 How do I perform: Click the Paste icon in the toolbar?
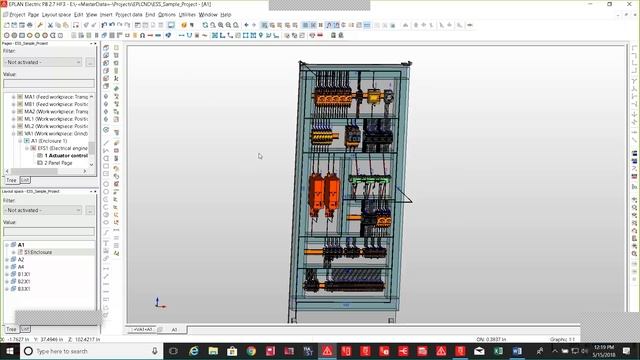coord(65,25)
